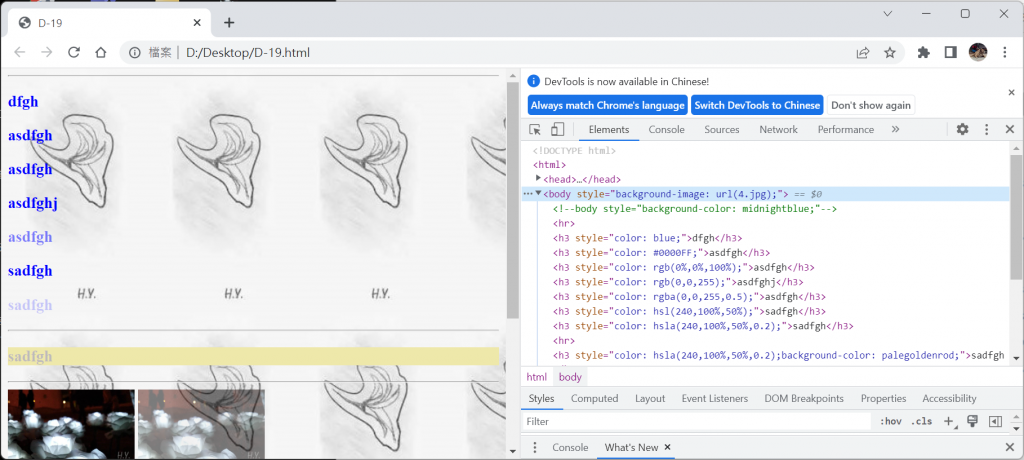This screenshot has height=460, width=1024.
Task: Open the Network panel tab
Action: pyautogui.click(x=778, y=129)
